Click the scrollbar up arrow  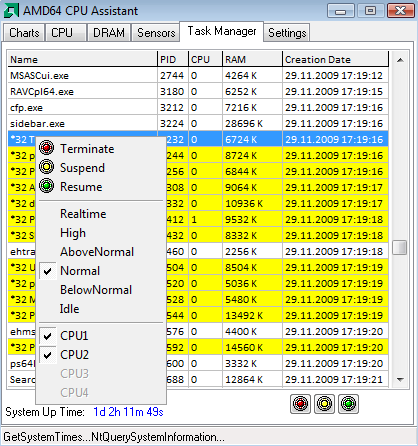[x=400, y=60]
